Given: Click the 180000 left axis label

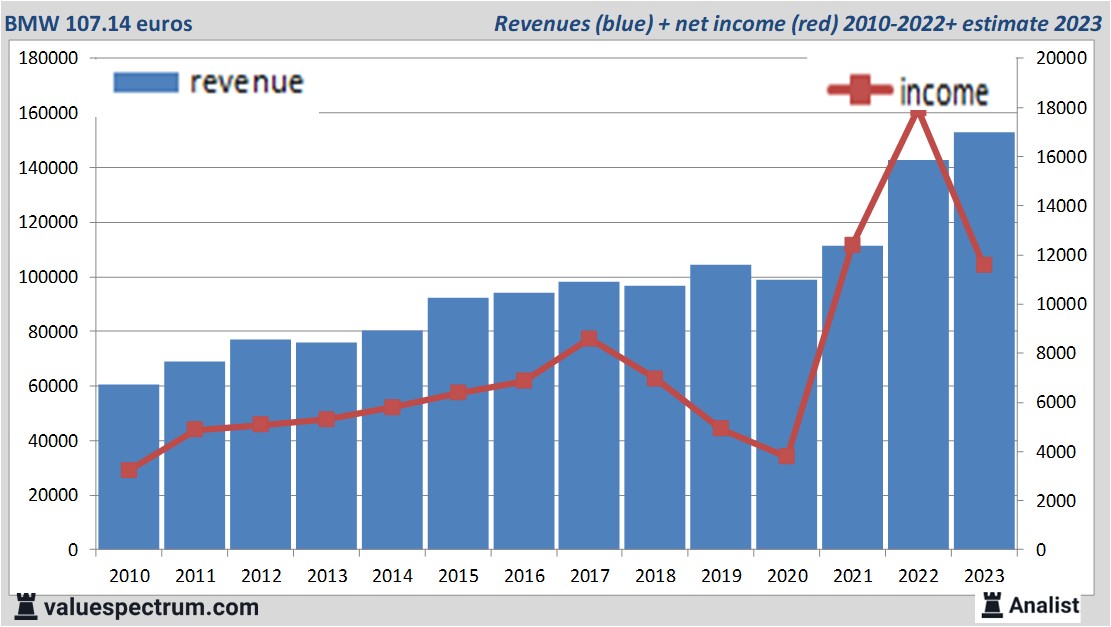Looking at the screenshot, I should [49, 58].
